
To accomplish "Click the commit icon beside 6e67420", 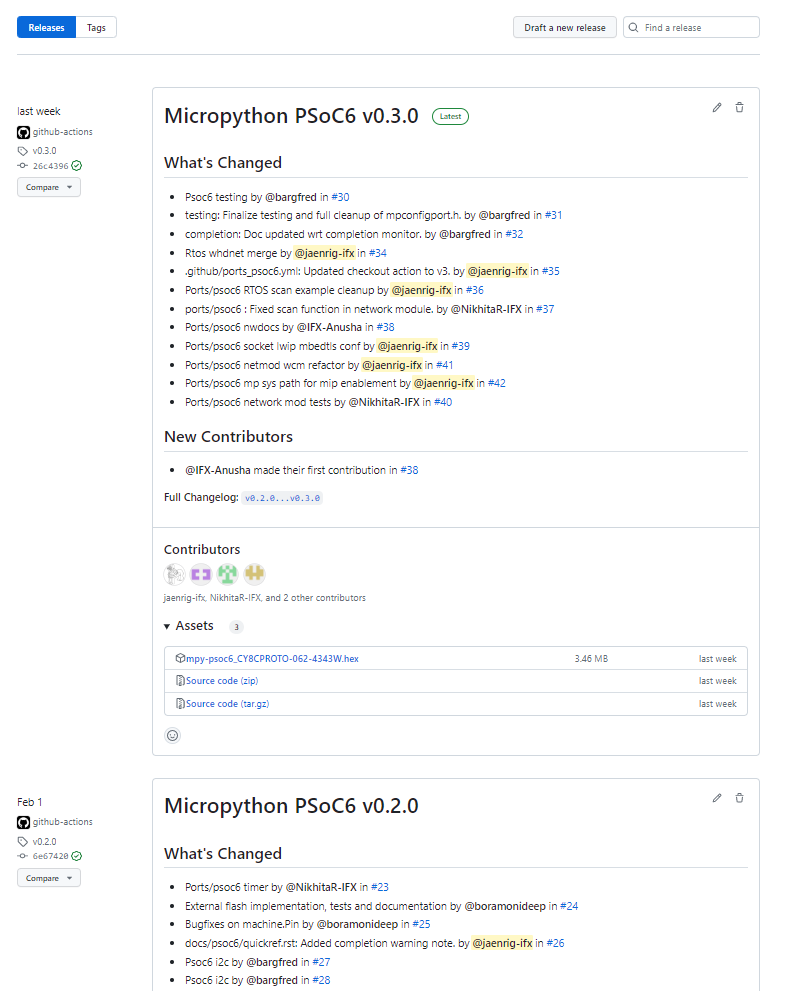I will 23,856.
